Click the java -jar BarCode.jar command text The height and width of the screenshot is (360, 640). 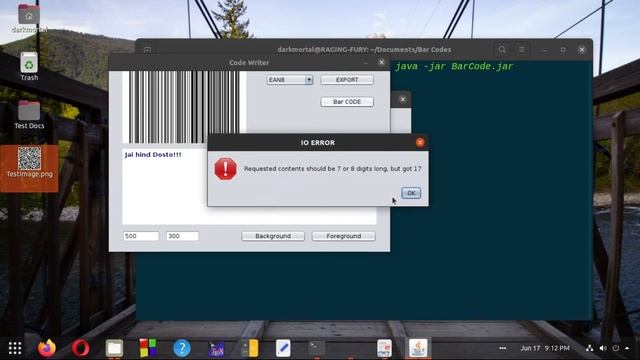tap(454, 67)
